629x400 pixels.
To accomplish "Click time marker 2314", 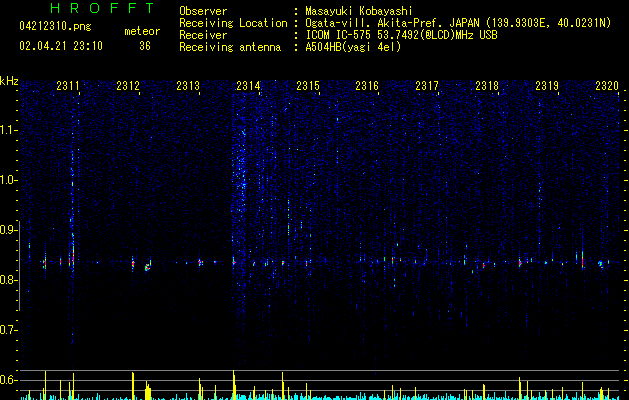I will coord(248,85).
